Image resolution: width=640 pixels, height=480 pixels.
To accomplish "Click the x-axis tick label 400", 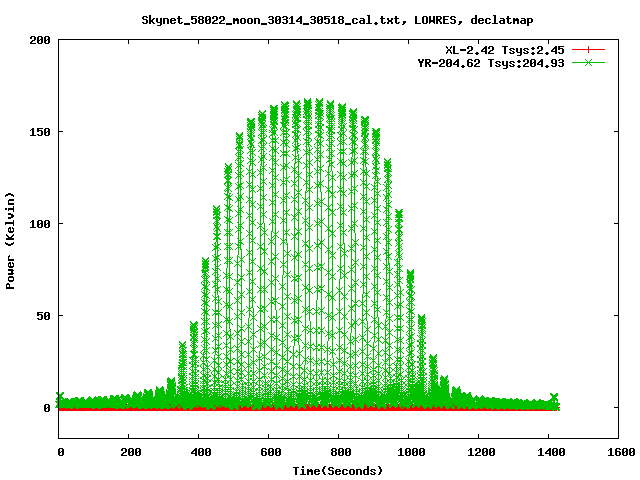I will (201, 452).
